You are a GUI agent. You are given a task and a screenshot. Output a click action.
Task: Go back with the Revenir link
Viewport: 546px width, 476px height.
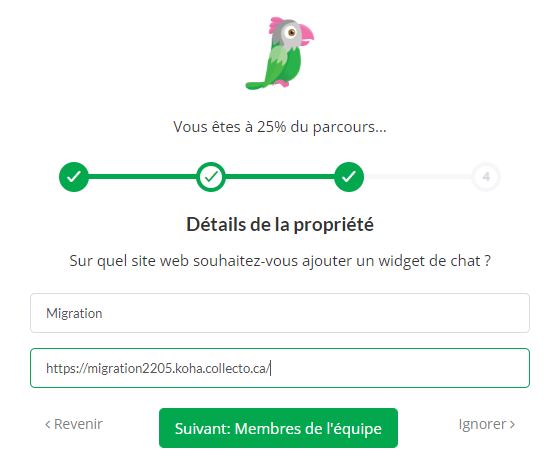[74, 424]
